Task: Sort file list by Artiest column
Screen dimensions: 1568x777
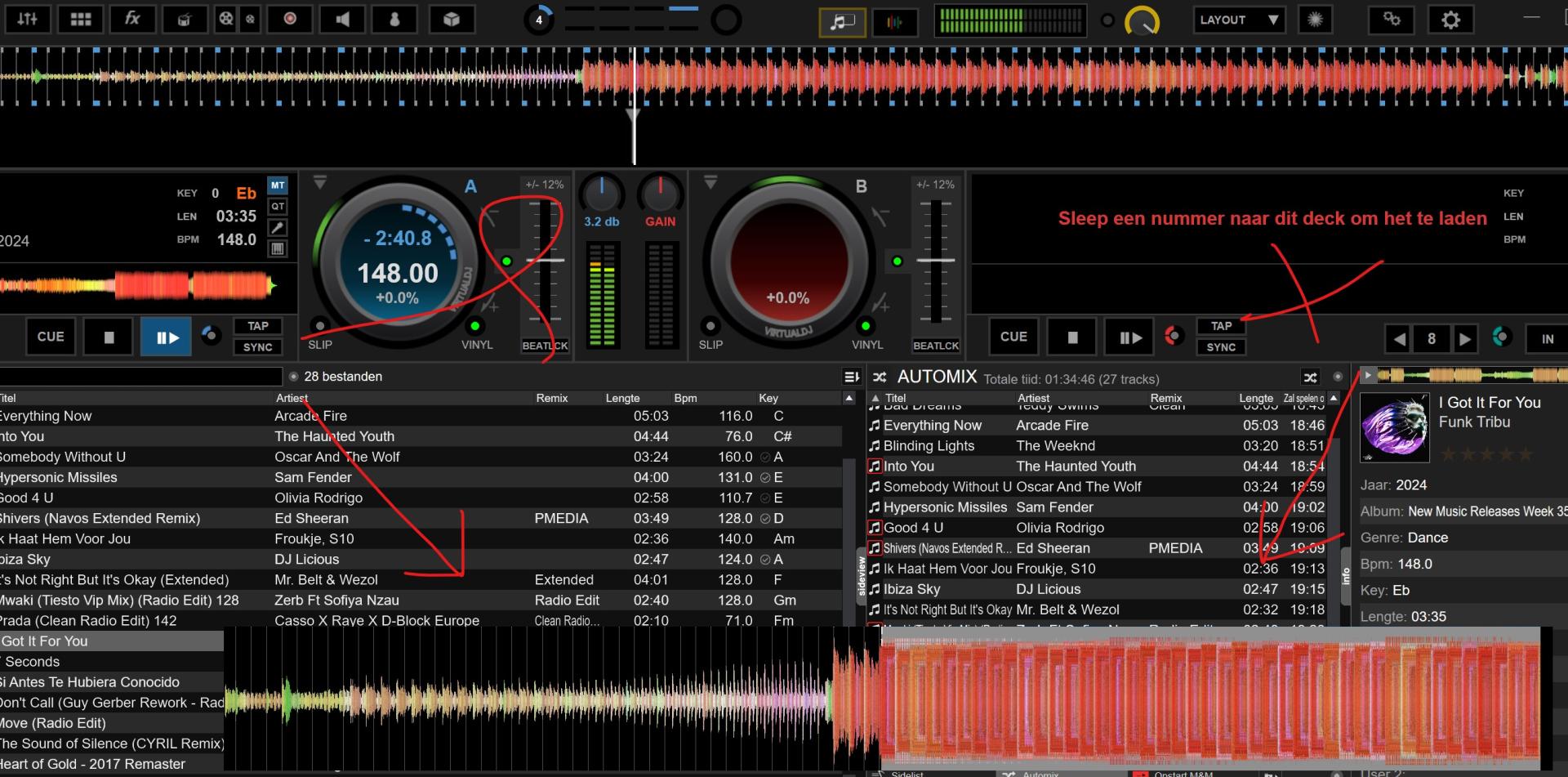Action: (292, 398)
